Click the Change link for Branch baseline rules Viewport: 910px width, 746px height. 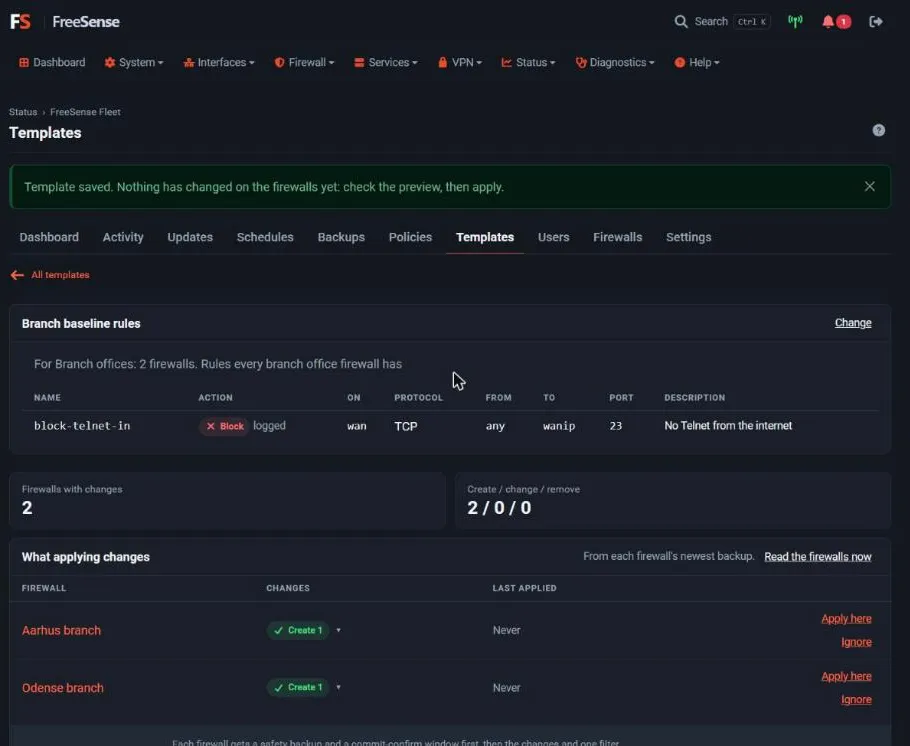[x=853, y=323]
